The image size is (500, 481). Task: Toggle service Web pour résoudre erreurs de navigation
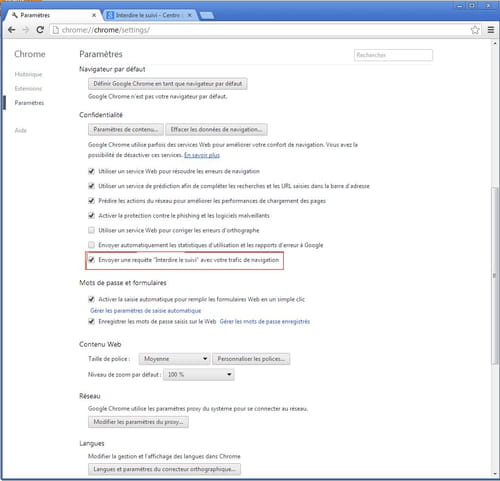pos(91,171)
